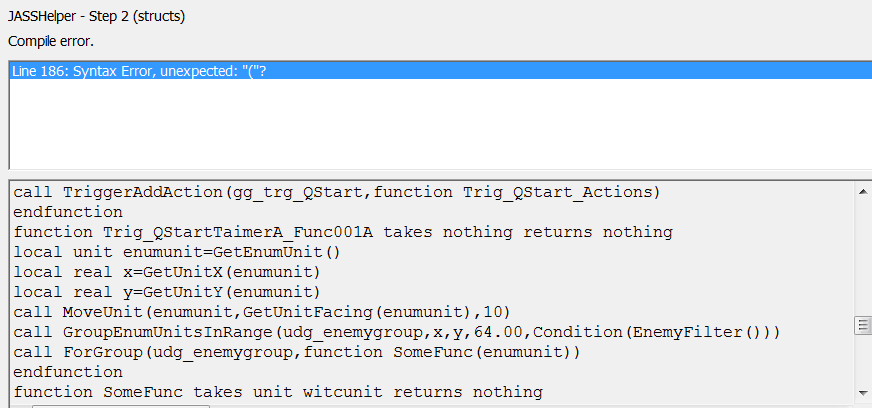Click the function SomeFunc takes unit line
Viewport: 872px width, 408px height.
coord(277,392)
